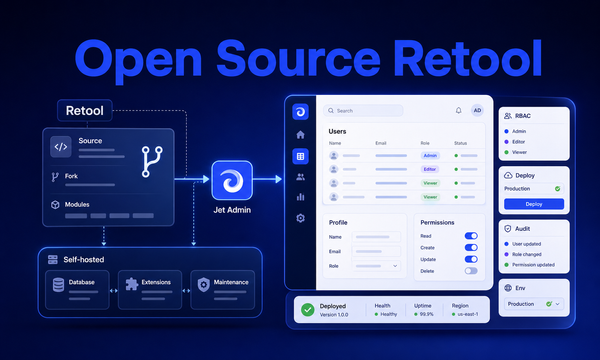Click the Maintenance shield icon

204,285
